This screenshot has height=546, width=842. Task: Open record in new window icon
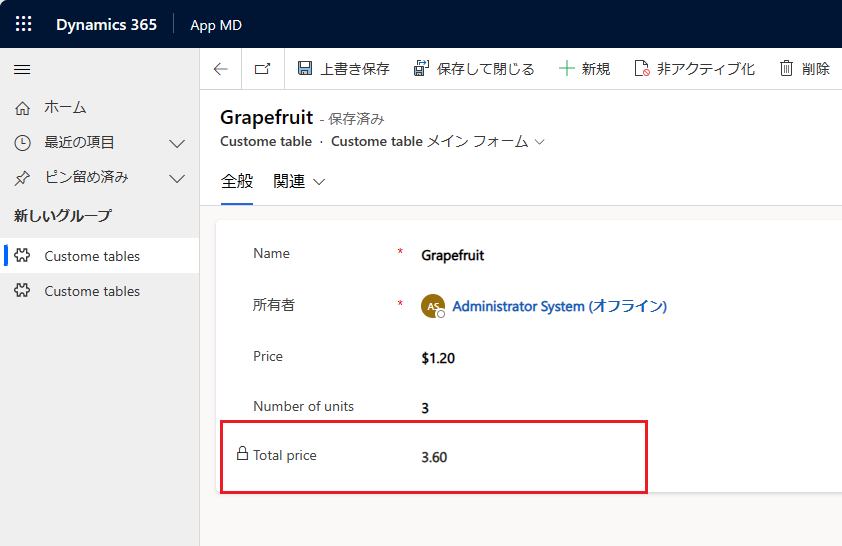(263, 69)
